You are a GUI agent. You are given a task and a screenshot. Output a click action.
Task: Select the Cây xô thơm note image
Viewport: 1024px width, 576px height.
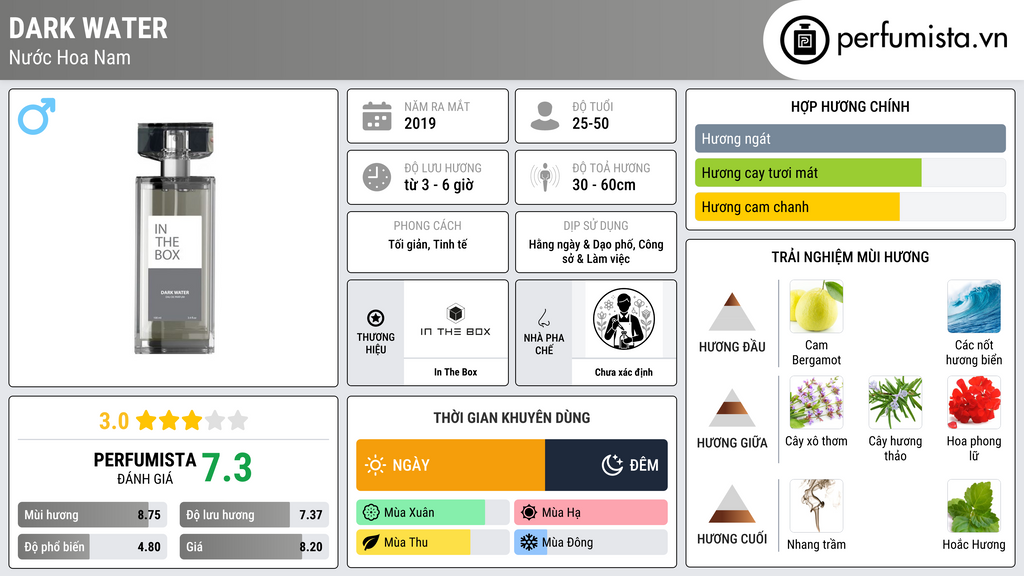tap(816, 402)
